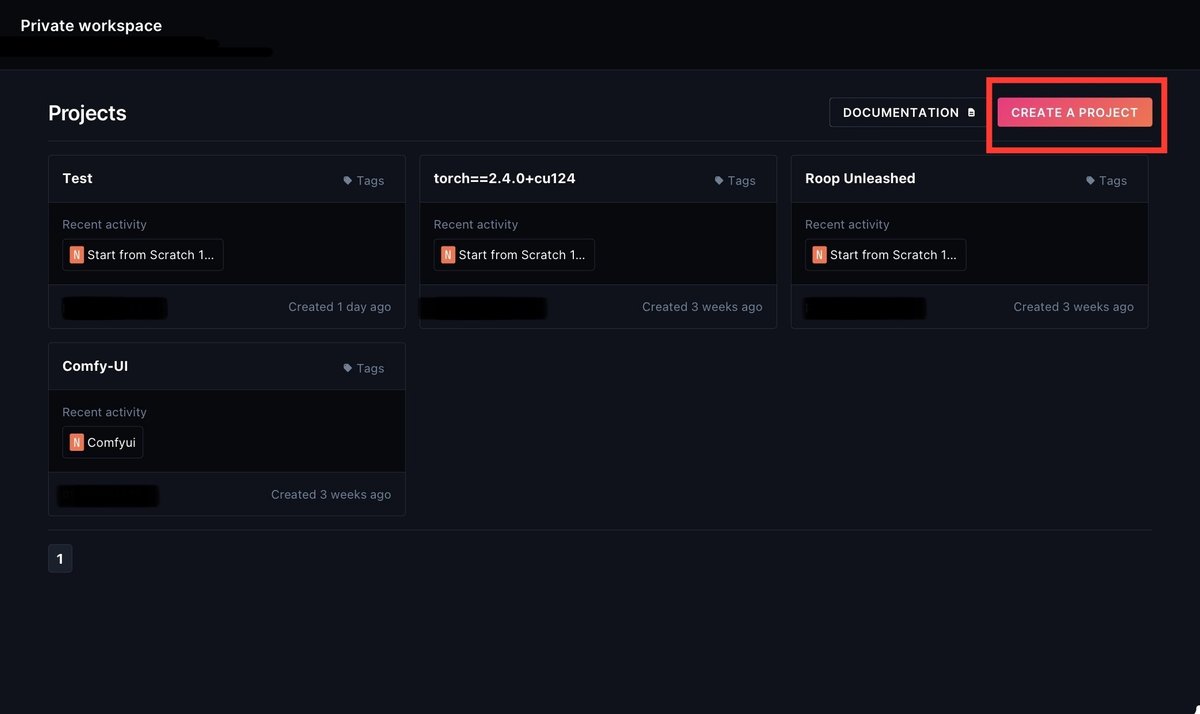Image resolution: width=1200 pixels, height=714 pixels.
Task: Click the tag icon on Comfy-UI card
Action: pyautogui.click(x=348, y=368)
